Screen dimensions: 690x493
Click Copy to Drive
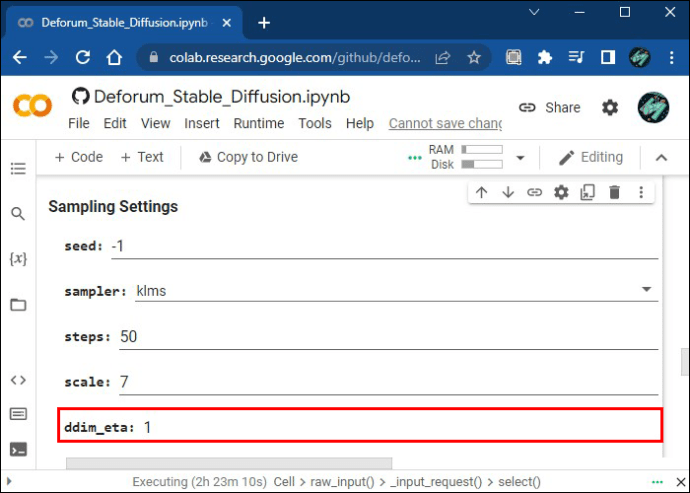click(248, 157)
